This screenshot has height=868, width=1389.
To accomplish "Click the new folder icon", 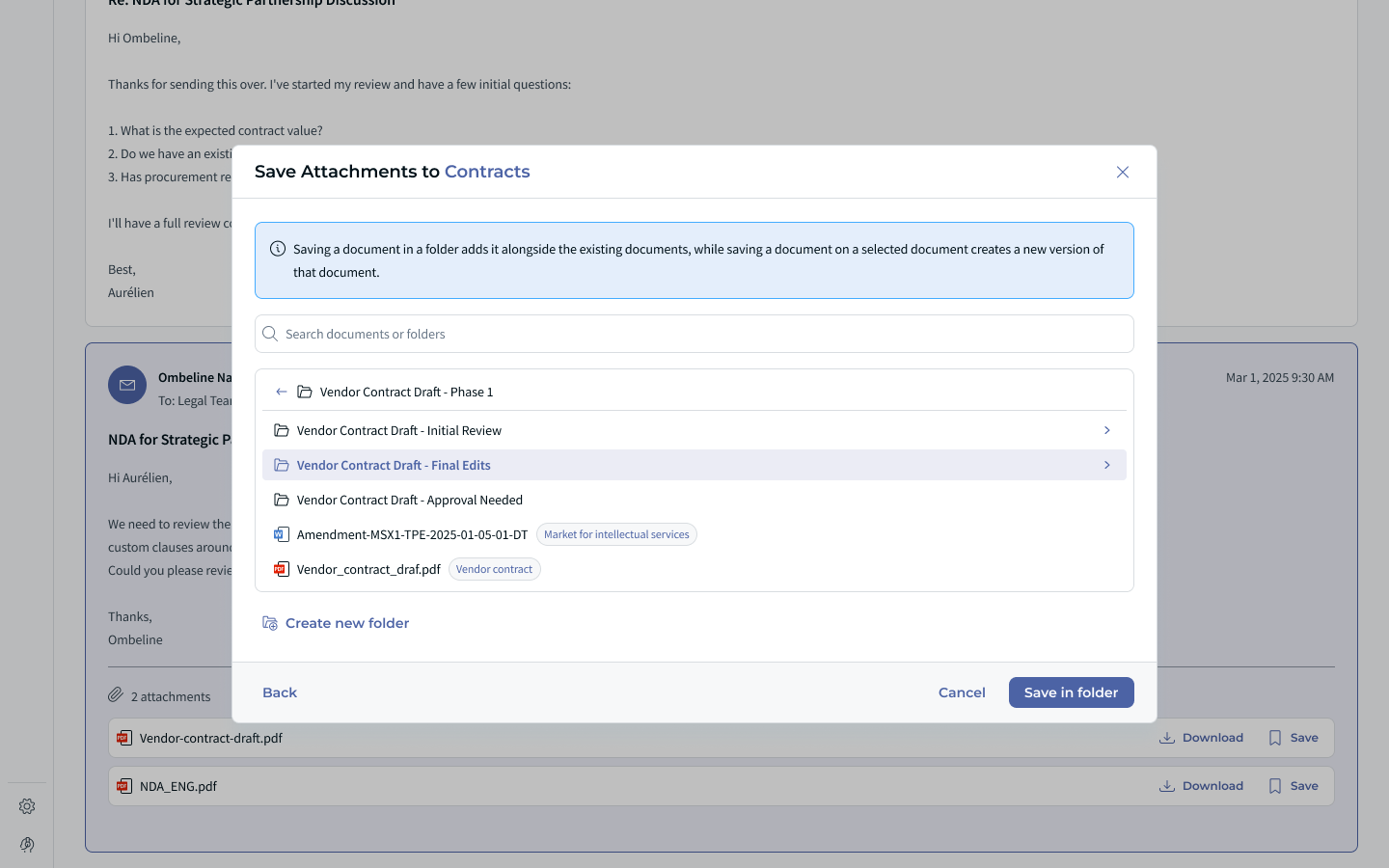I will (270, 623).
